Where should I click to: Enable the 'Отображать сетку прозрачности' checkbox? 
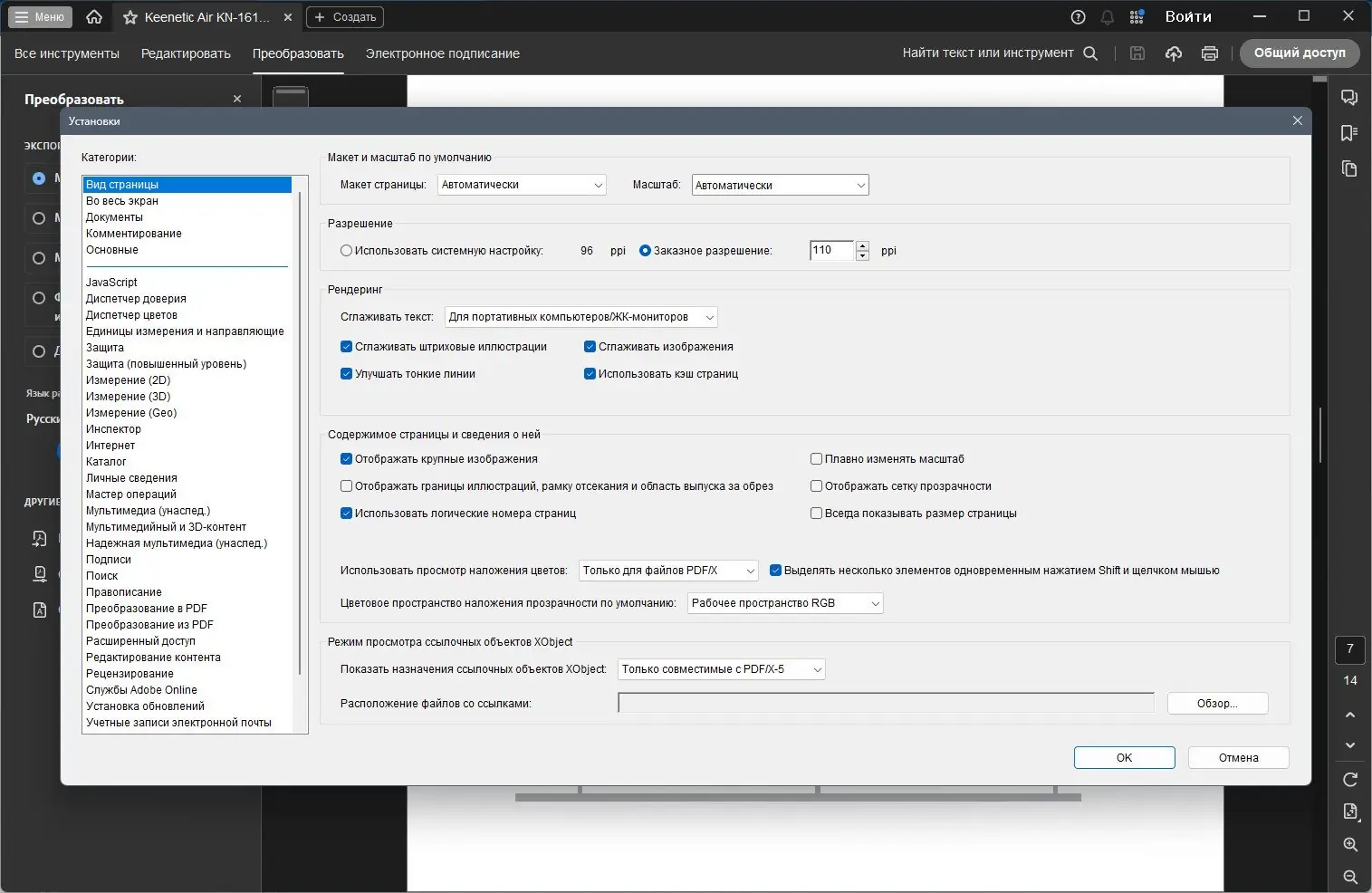click(x=816, y=485)
